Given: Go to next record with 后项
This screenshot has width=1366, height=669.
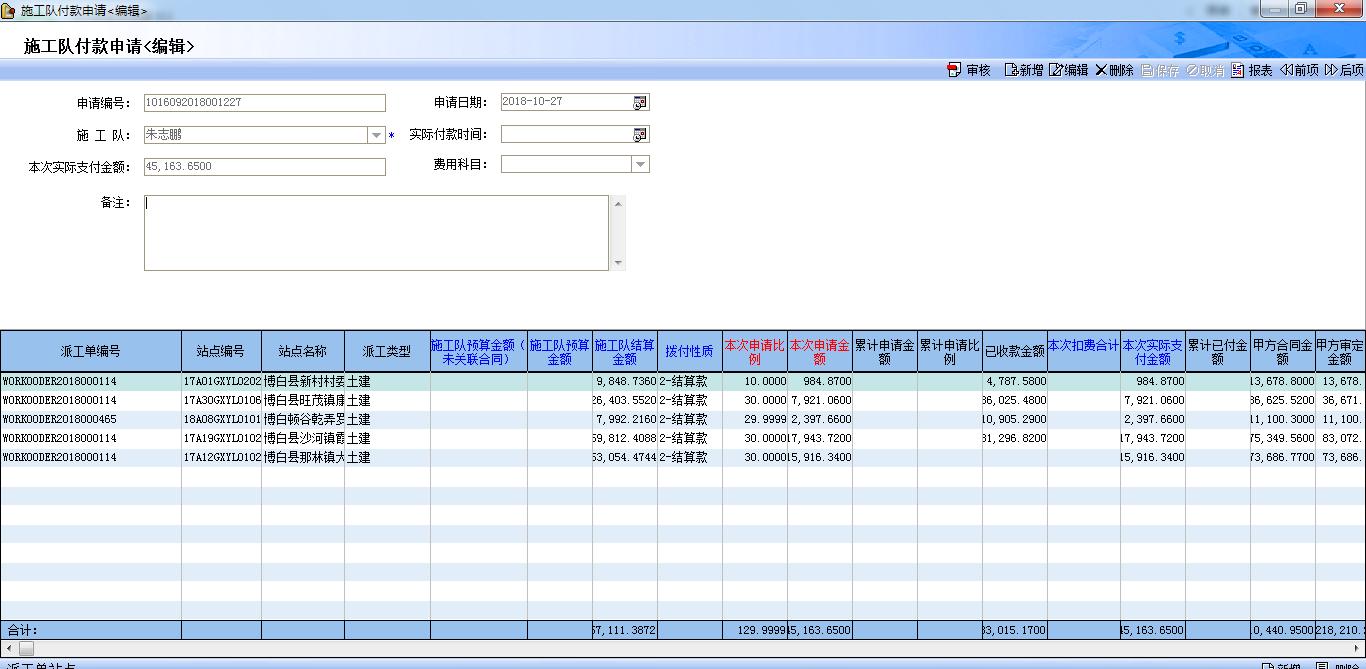Looking at the screenshot, I should click(x=1344, y=70).
